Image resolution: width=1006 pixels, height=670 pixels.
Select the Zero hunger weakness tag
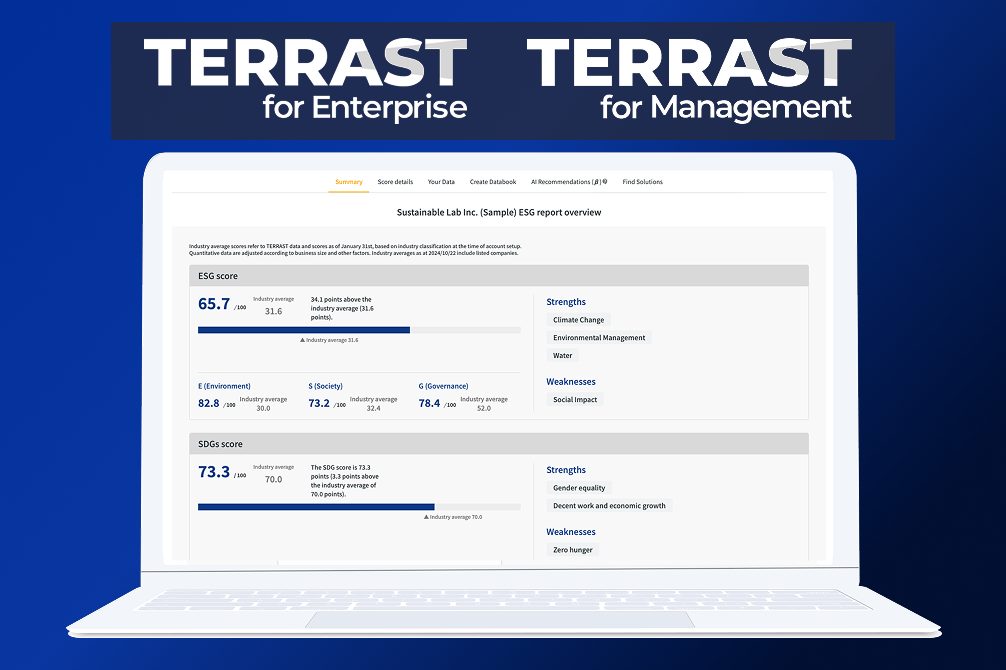(x=572, y=549)
